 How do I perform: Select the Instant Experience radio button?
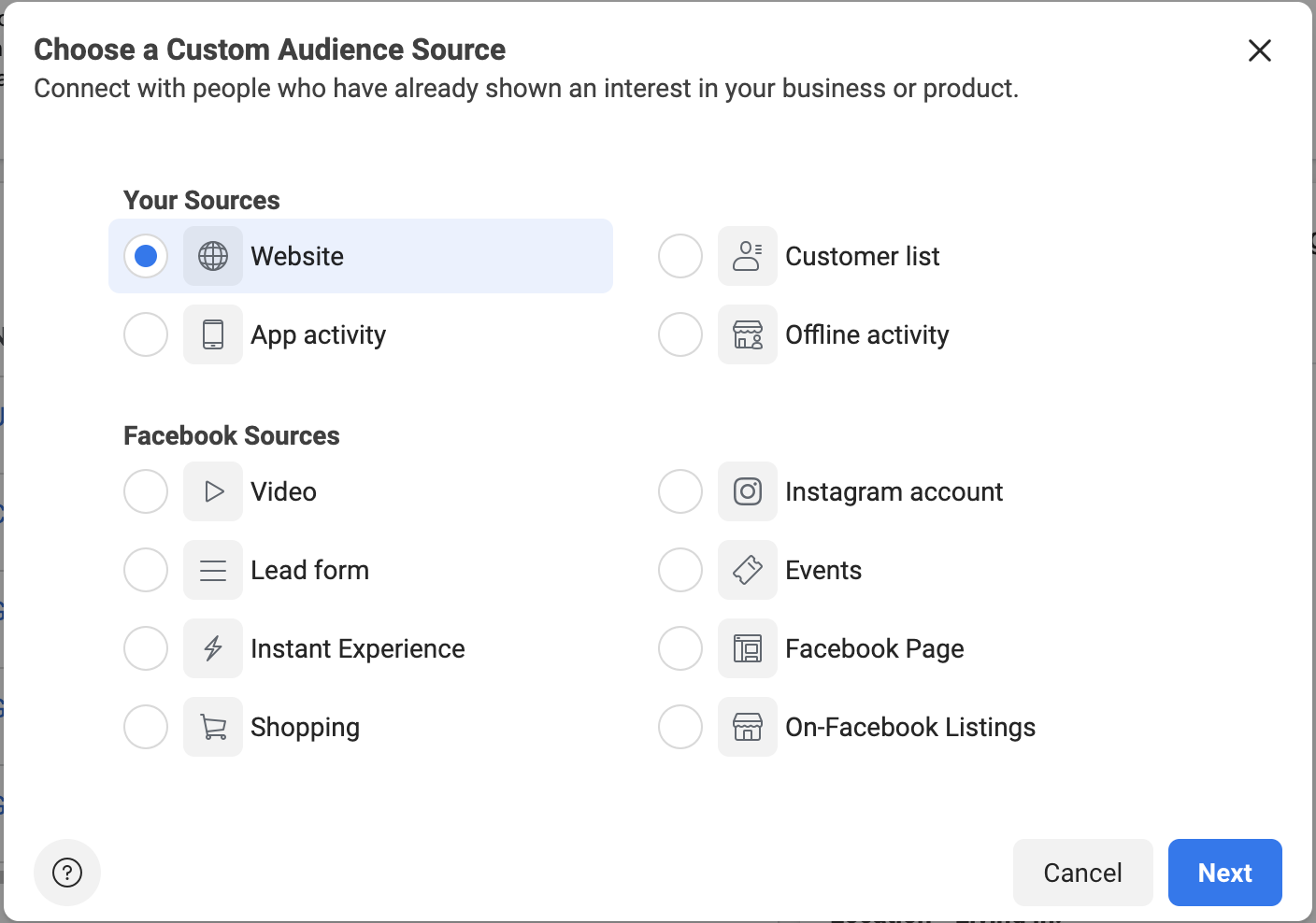point(146,648)
